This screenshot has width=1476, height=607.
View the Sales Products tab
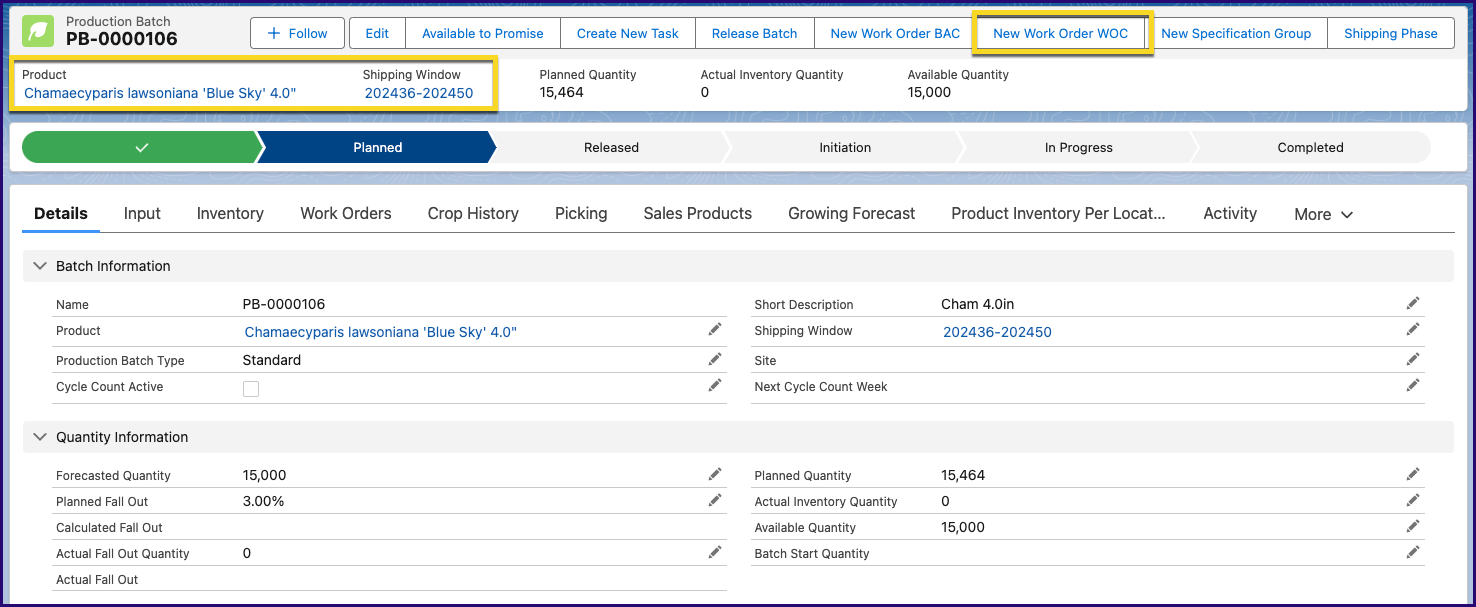point(698,213)
